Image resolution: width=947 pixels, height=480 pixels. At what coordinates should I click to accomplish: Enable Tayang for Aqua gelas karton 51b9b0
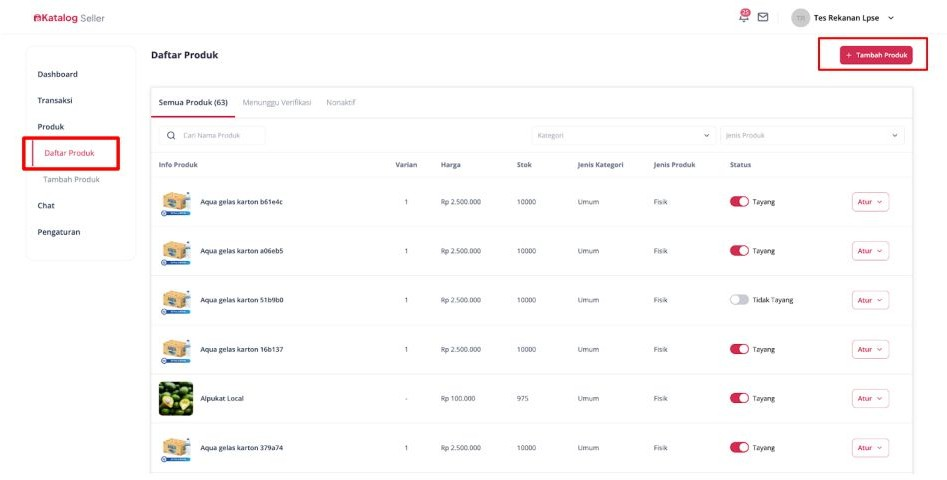(739, 300)
